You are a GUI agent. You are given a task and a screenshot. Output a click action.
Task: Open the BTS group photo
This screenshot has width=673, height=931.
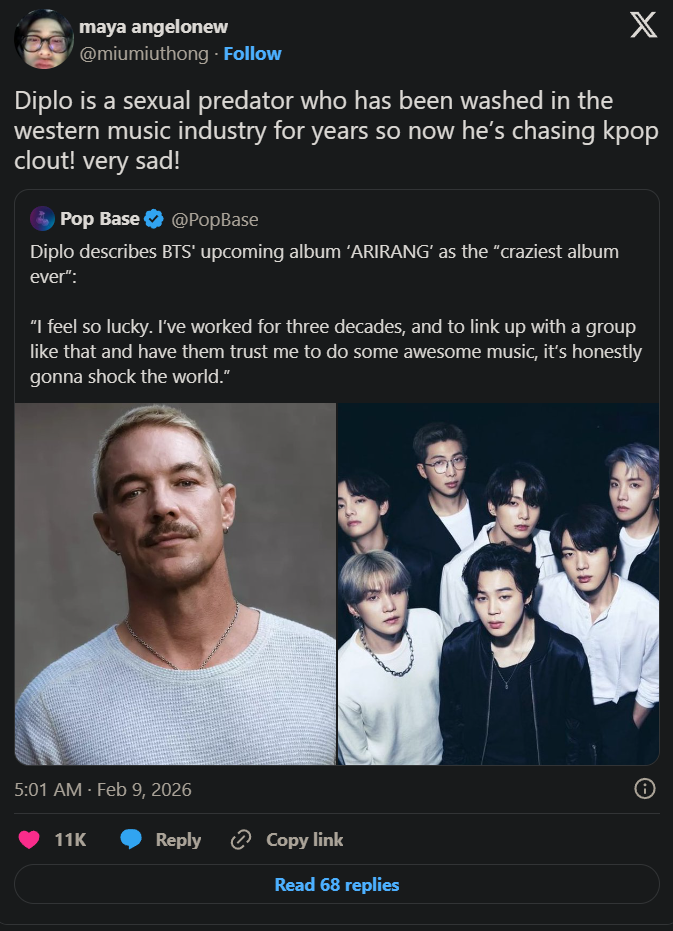[x=498, y=584]
